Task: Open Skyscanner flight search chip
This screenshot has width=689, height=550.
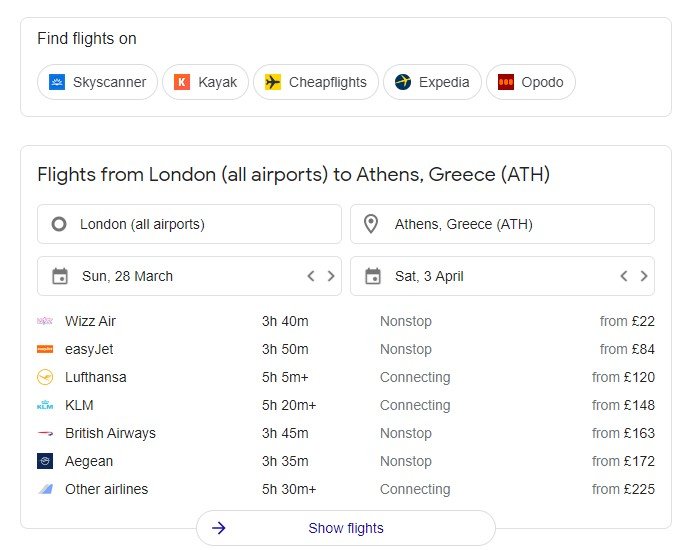Action: click(97, 82)
